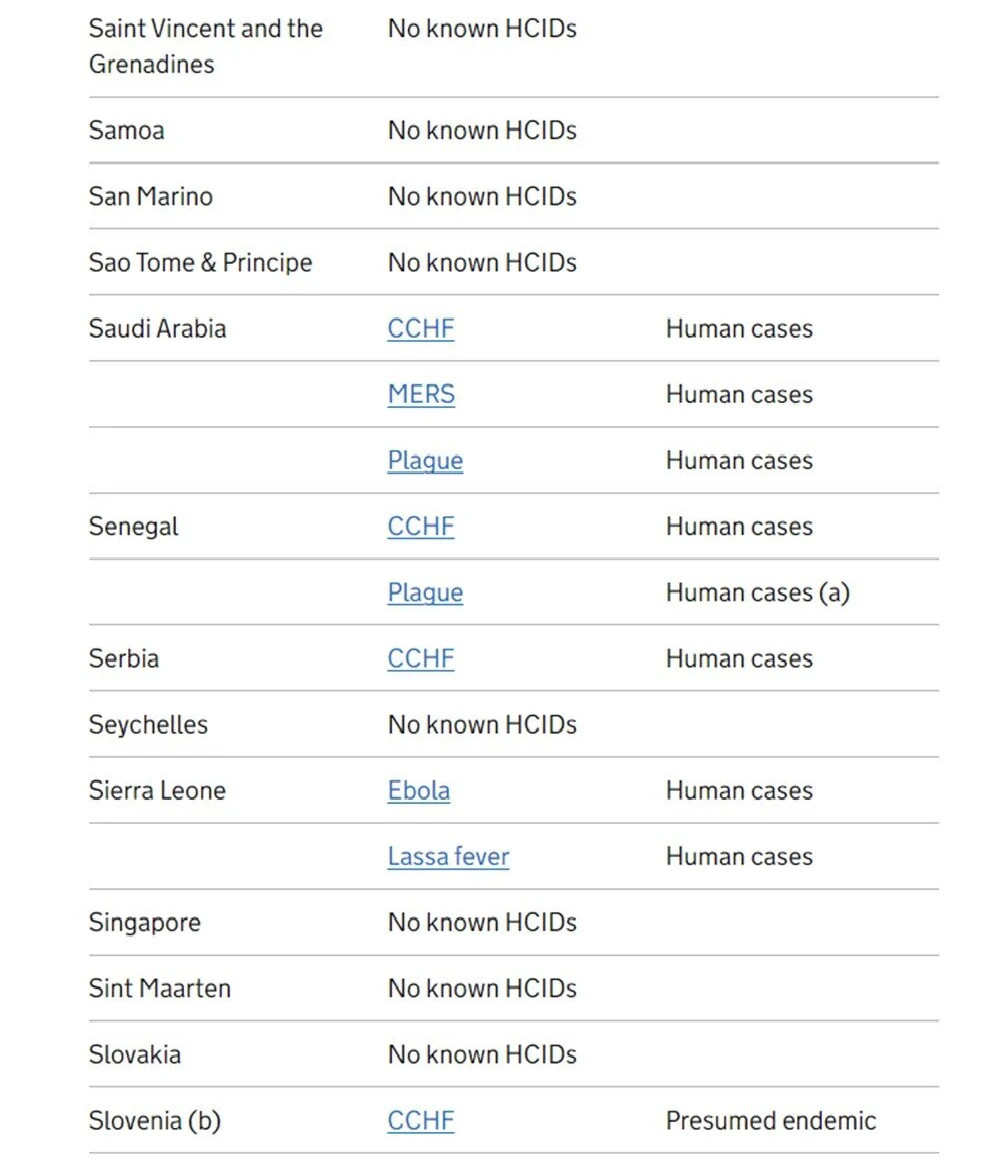Select the Sierra Leone country cell
Viewport: 1000px width, 1168px height.
coord(157,790)
